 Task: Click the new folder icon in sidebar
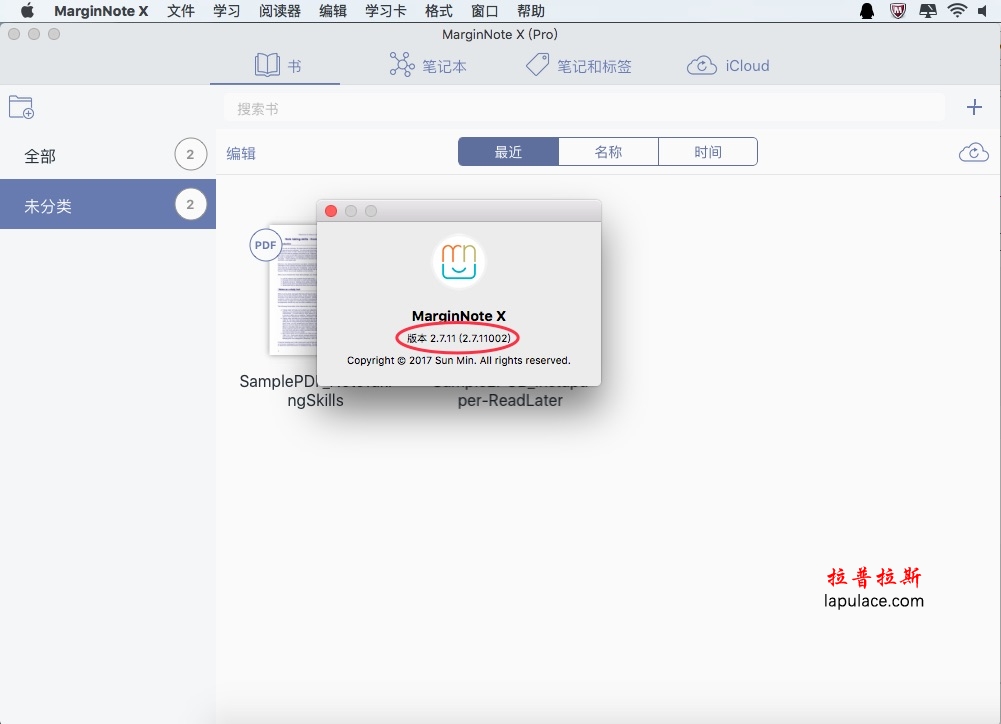tap(21, 107)
